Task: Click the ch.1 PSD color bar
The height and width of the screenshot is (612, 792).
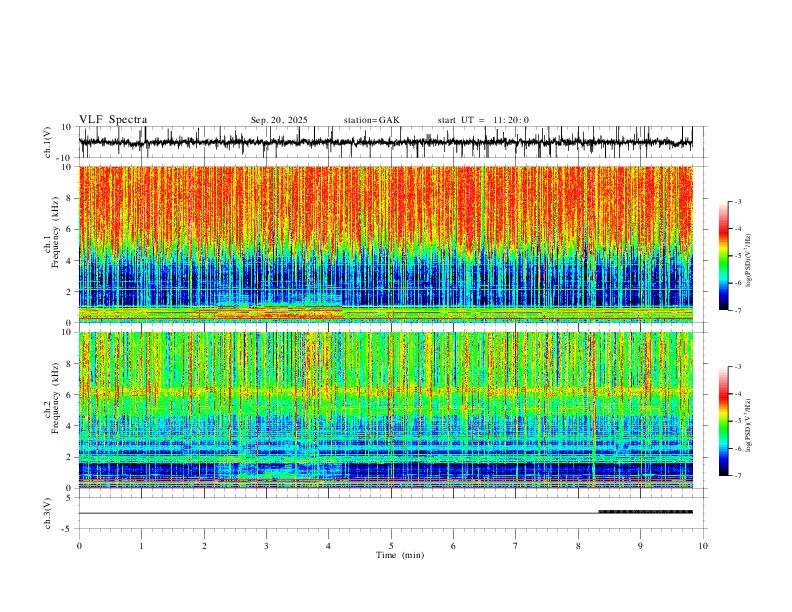Action: [x=724, y=256]
